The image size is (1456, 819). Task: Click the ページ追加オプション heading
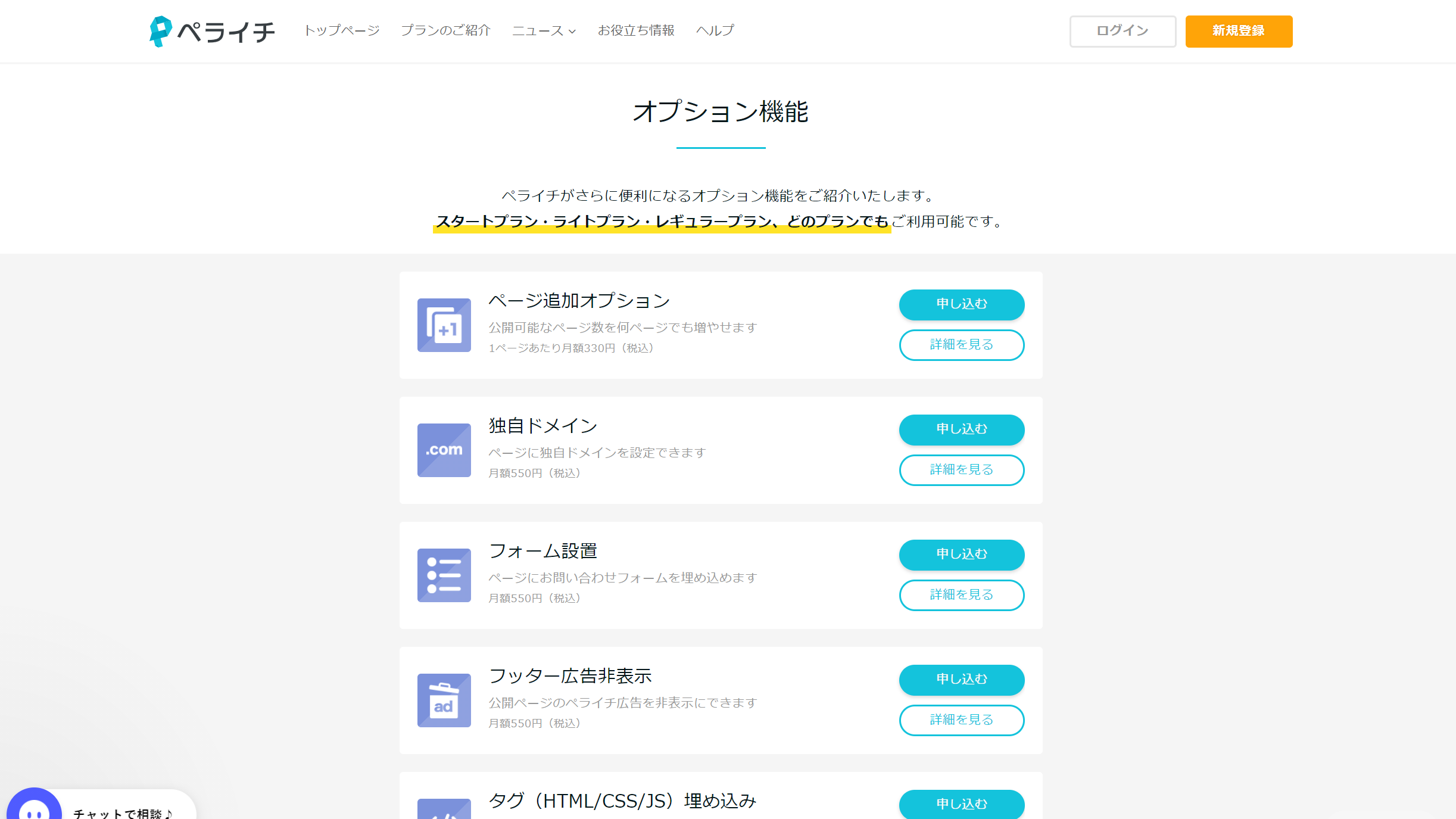579,301
